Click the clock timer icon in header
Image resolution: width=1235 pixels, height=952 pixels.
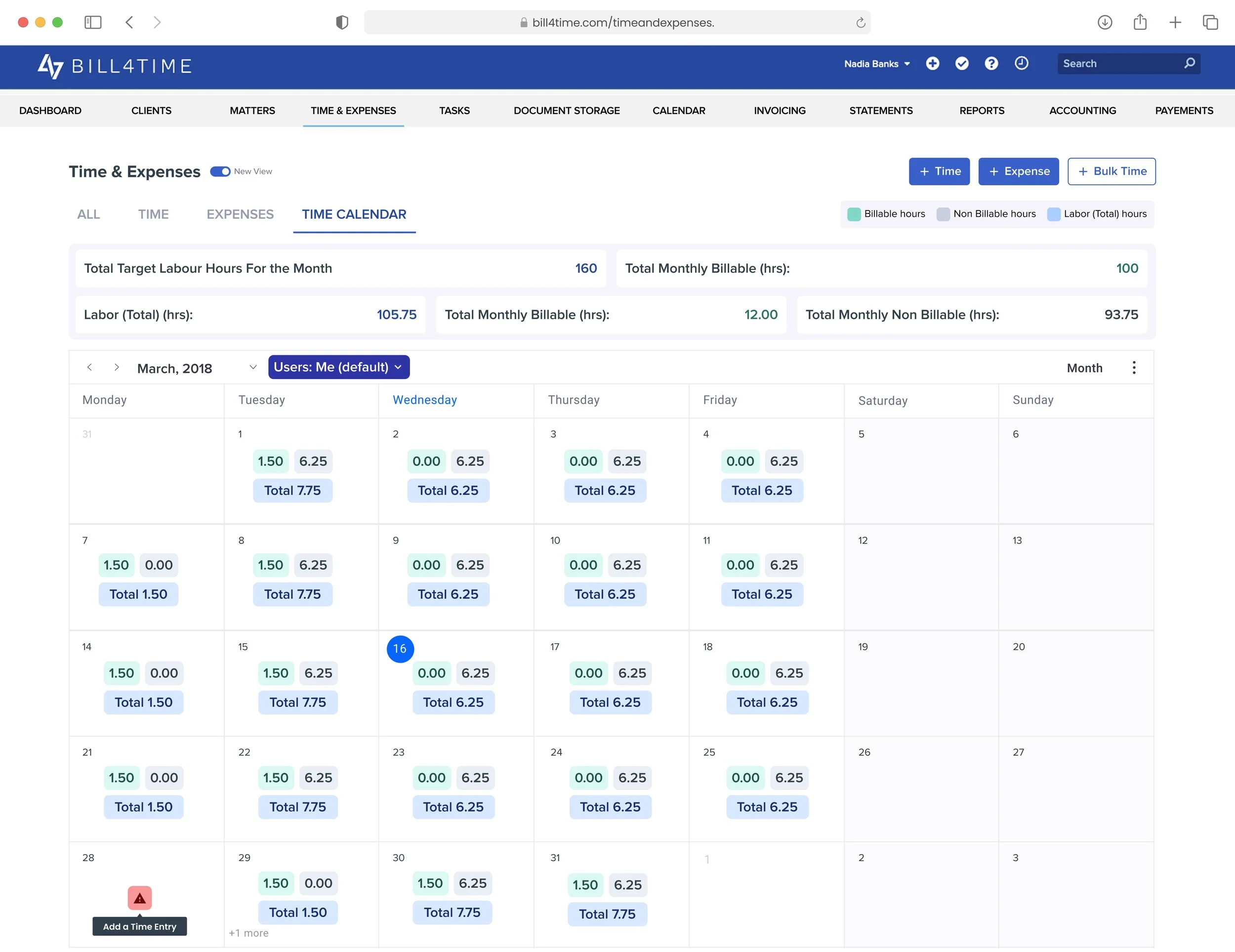point(1021,63)
